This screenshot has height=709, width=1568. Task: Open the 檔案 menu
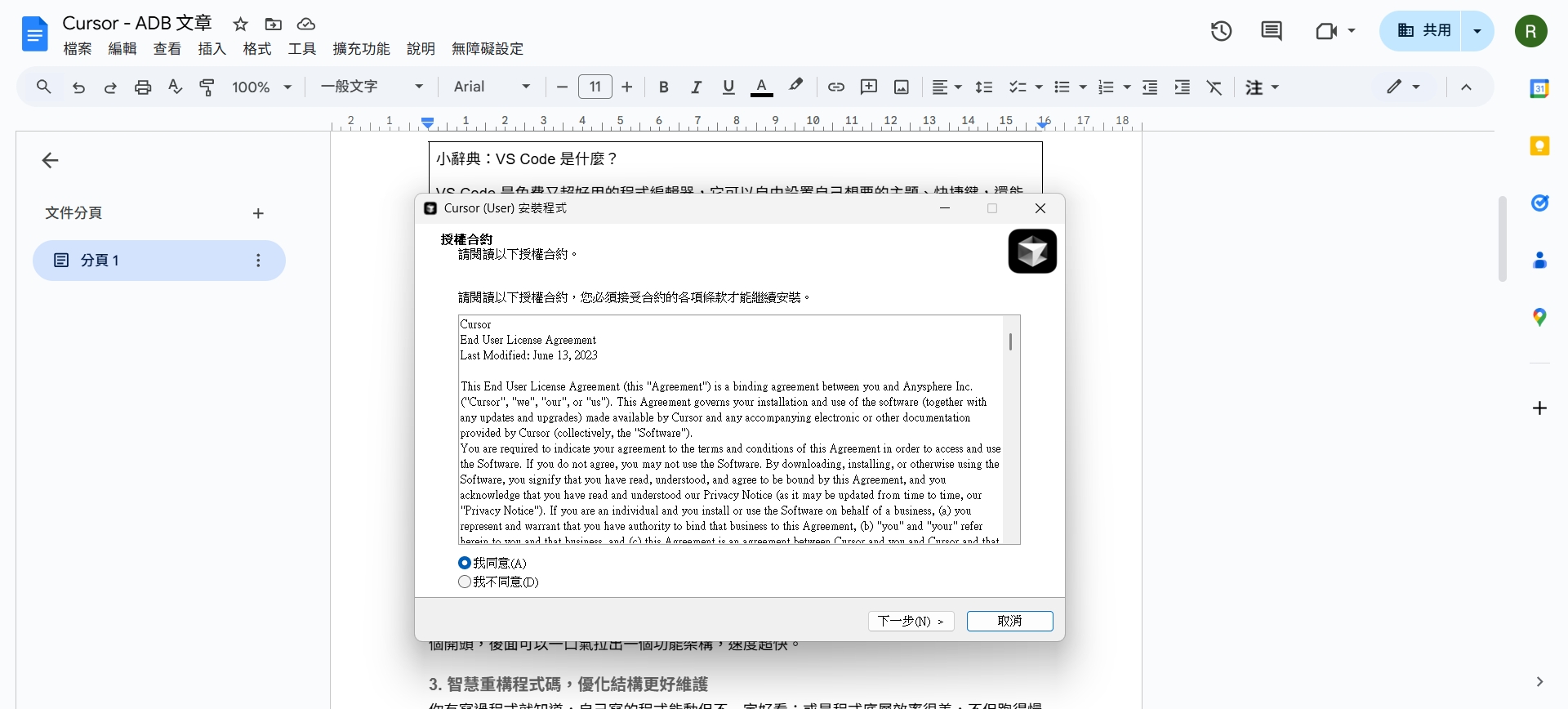[x=78, y=49]
